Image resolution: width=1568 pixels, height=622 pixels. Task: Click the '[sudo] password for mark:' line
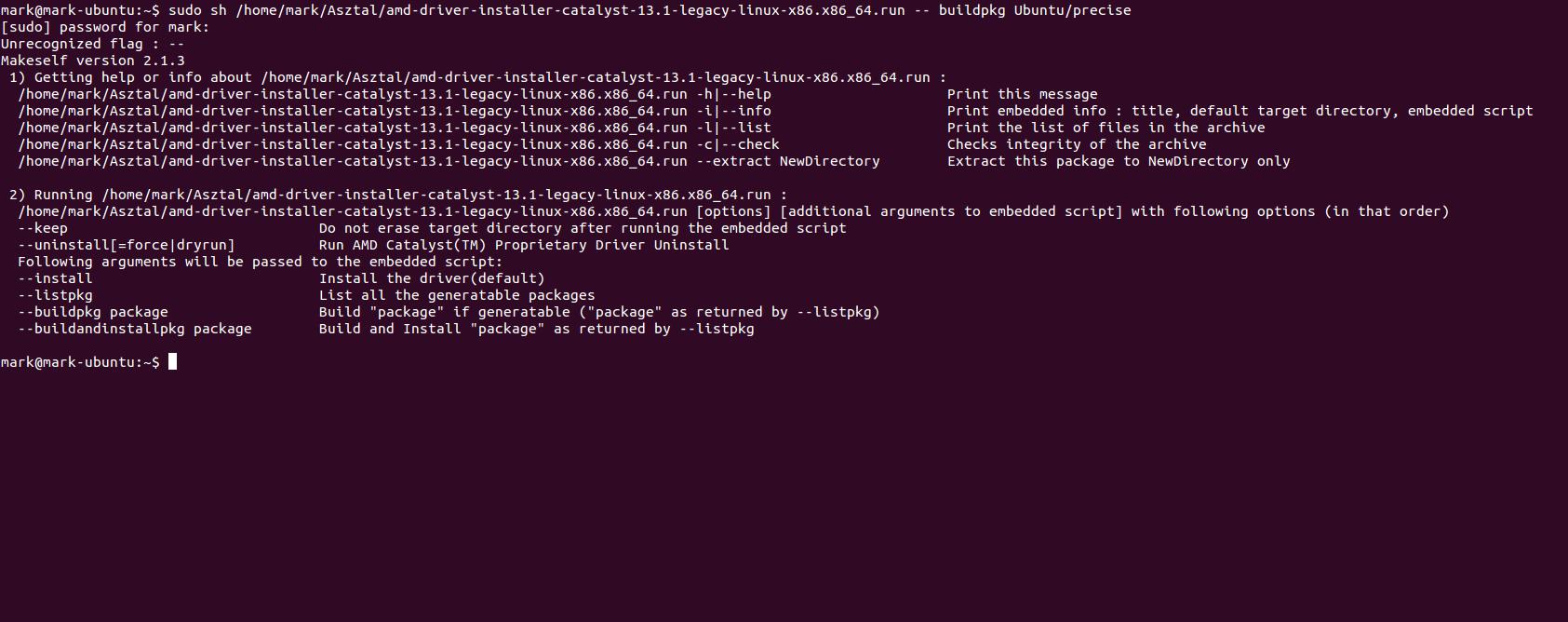[x=105, y=27]
